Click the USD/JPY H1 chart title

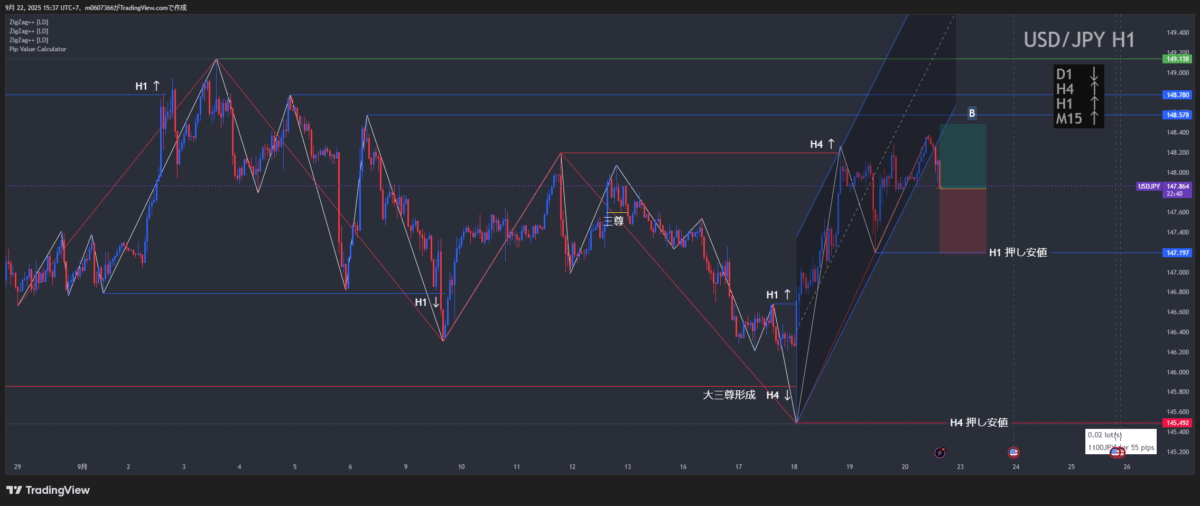tap(1078, 40)
